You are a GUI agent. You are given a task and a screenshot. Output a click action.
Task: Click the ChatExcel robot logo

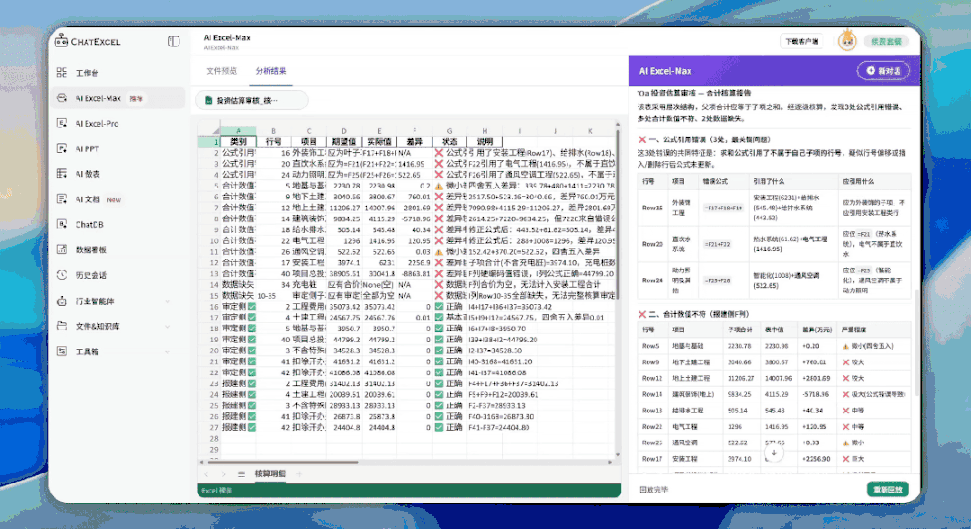(61, 41)
